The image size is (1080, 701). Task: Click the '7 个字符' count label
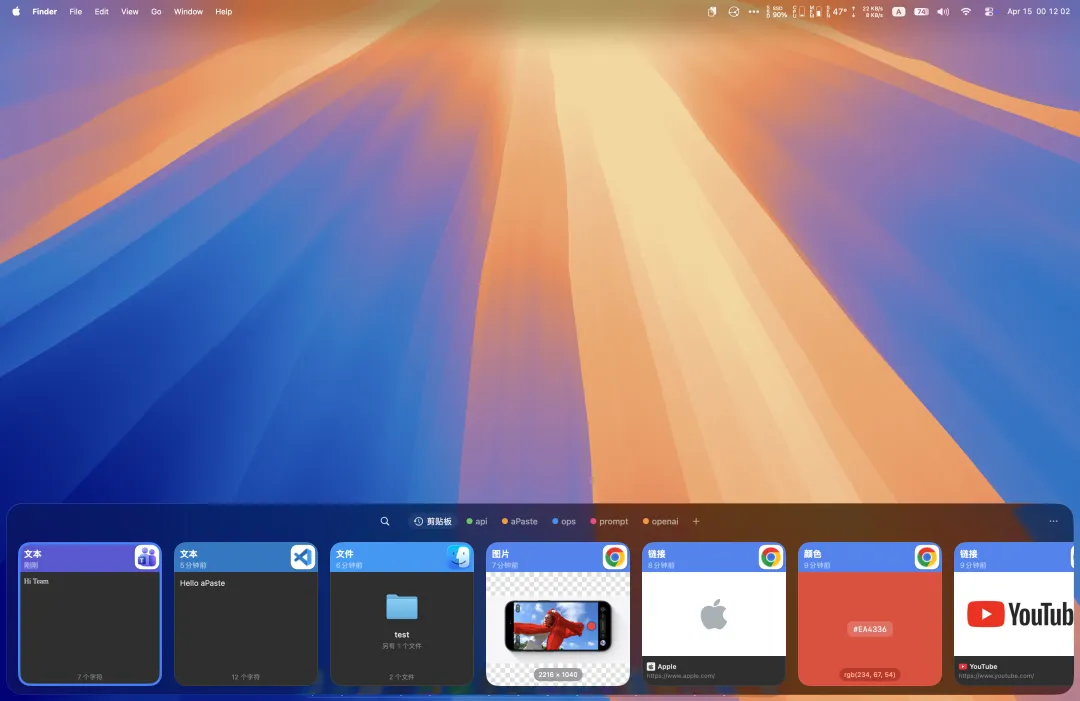pos(90,677)
